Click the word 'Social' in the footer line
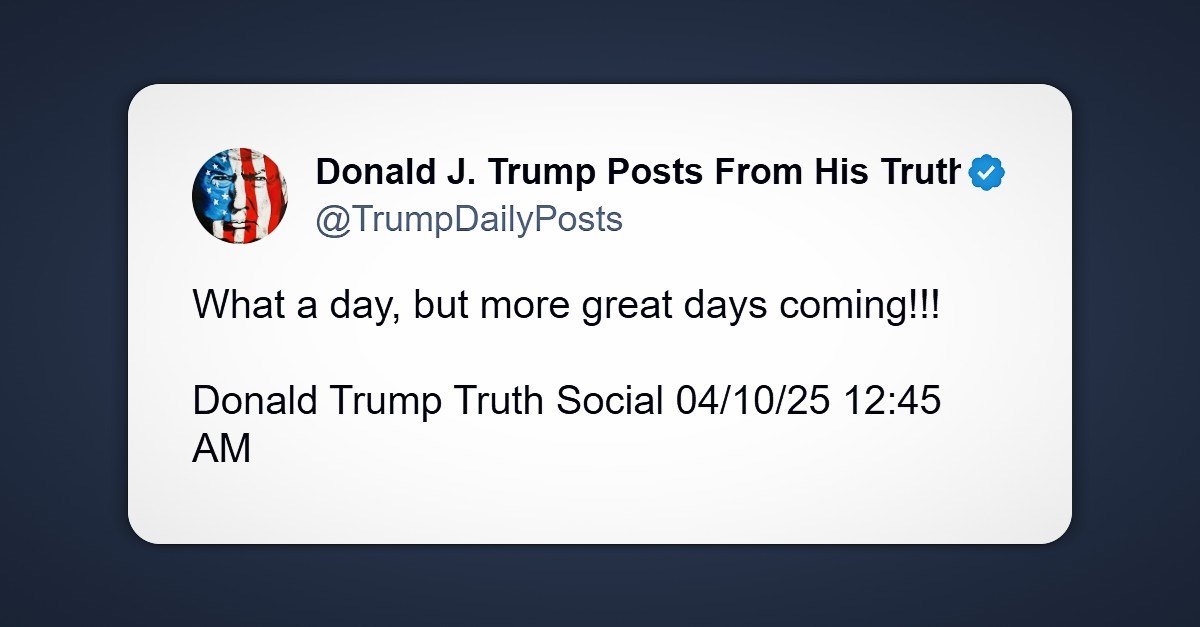The width and height of the screenshot is (1200, 627). 610,401
